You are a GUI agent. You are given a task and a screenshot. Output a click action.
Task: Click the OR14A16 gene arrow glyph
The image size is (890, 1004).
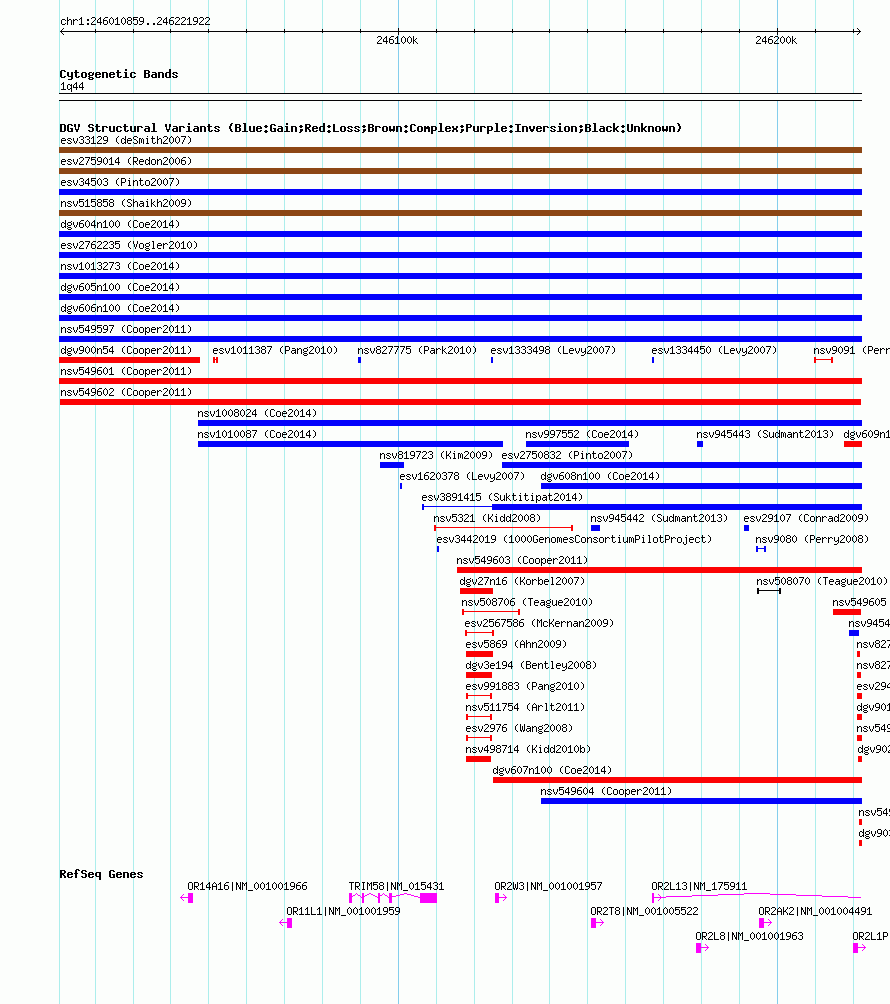coord(187,898)
